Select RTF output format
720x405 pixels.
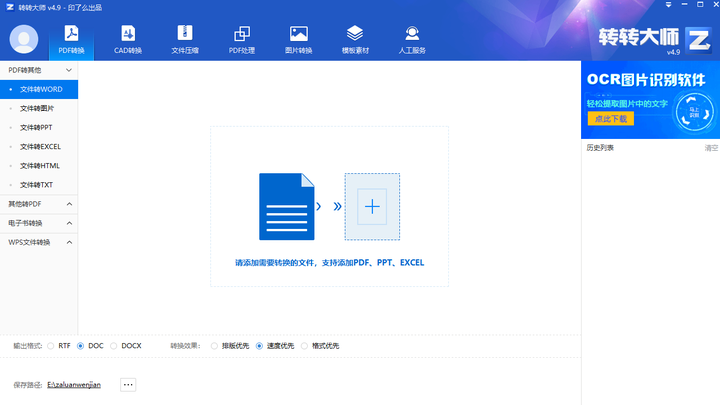51,346
